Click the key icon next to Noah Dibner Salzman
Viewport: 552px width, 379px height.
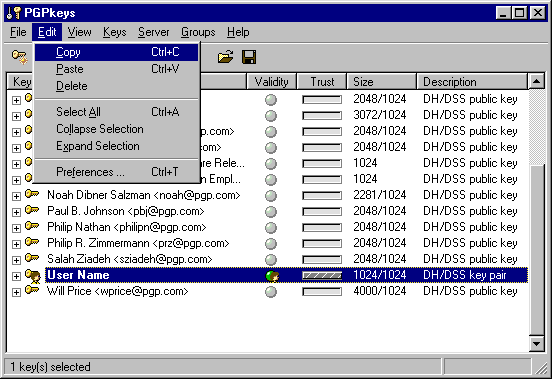(x=32, y=194)
